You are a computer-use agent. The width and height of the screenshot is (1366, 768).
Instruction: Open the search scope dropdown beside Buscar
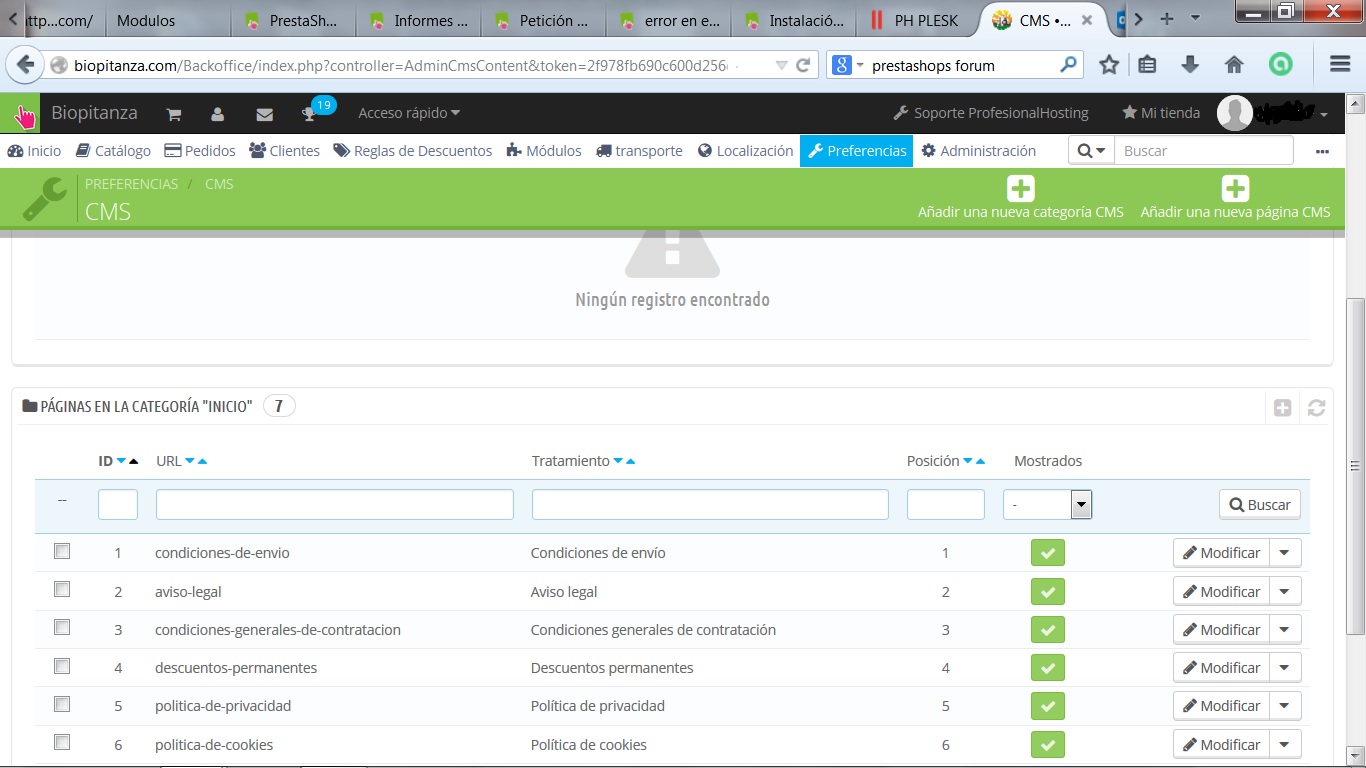pos(1091,151)
